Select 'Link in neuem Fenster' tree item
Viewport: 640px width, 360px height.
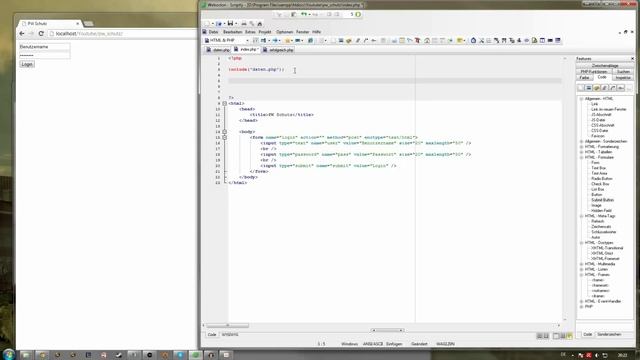coord(609,109)
